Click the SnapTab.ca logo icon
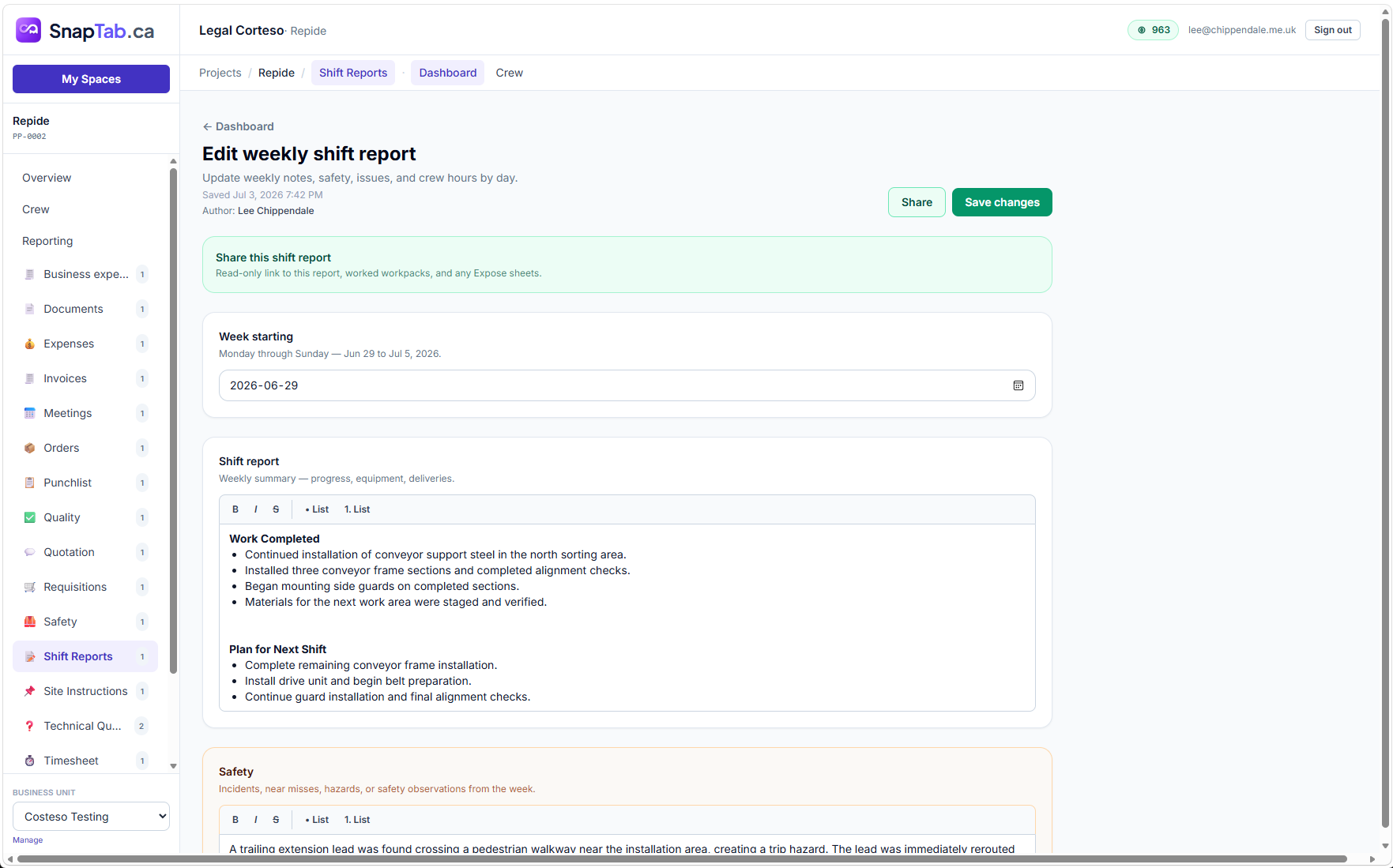 (x=28, y=30)
